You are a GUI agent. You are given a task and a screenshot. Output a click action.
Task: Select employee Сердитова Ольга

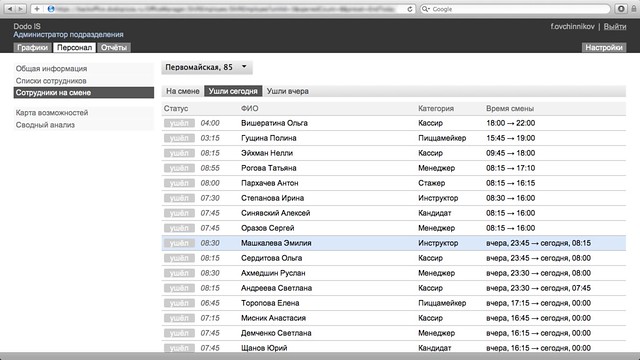[x=271, y=258]
